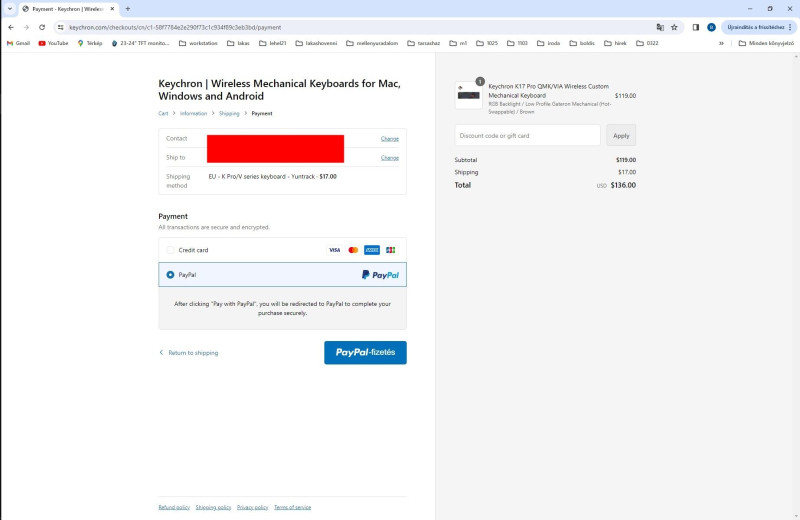The height and width of the screenshot is (520, 800).
Task: Click the address bar URL
Action: pos(175,28)
